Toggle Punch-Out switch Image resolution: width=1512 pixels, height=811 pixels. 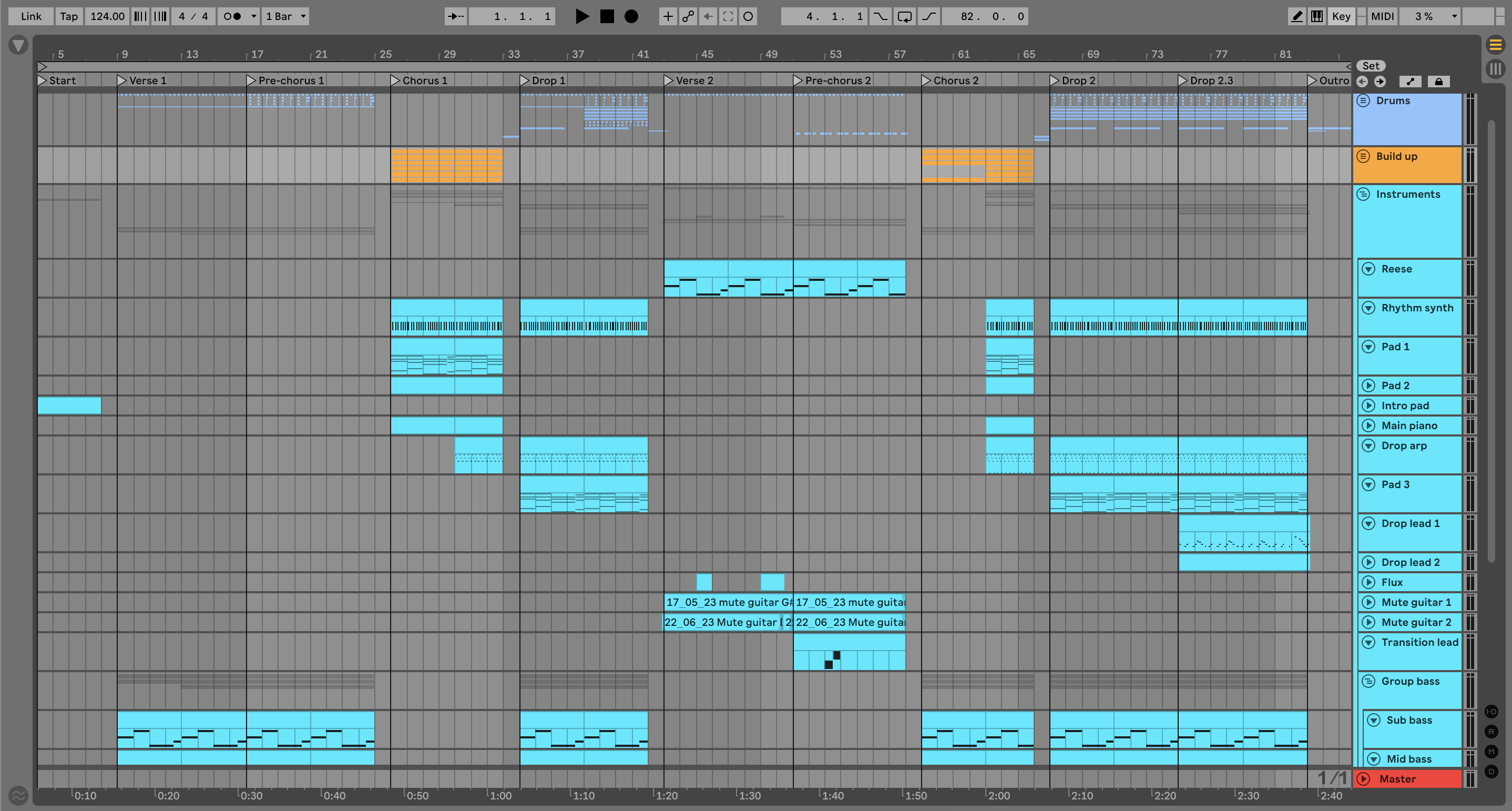coord(928,16)
